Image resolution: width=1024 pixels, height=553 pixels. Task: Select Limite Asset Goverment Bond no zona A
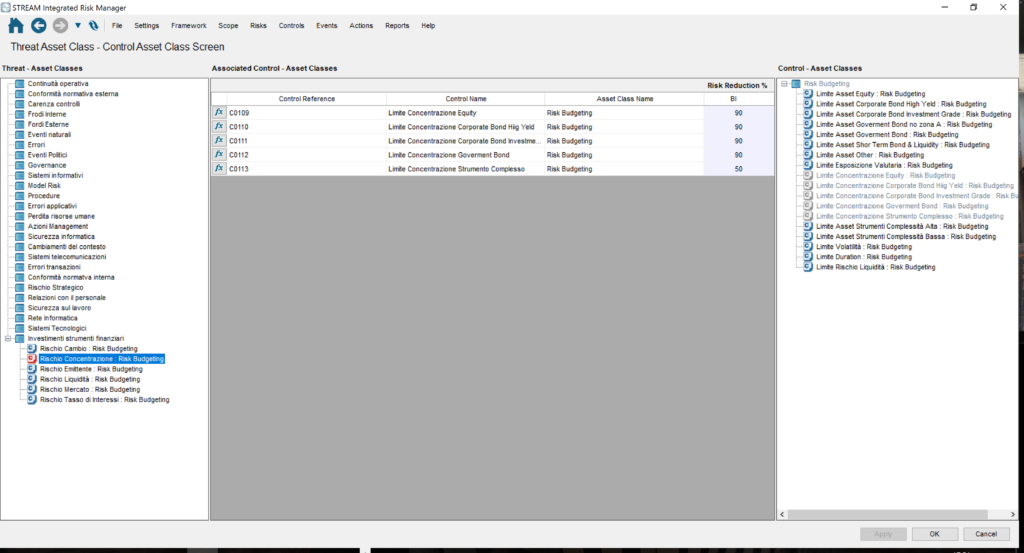[904, 124]
